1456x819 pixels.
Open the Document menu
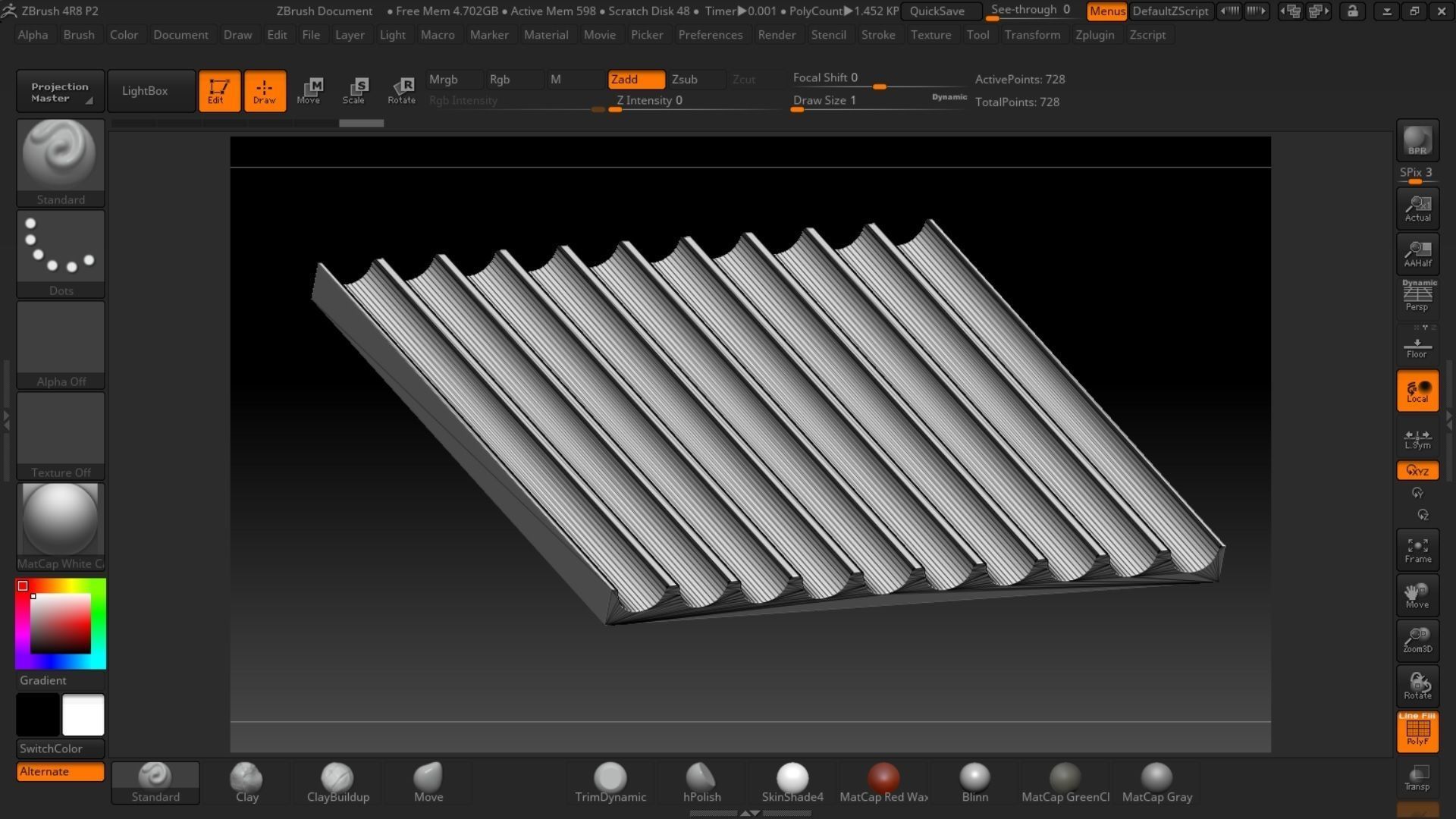tap(180, 35)
